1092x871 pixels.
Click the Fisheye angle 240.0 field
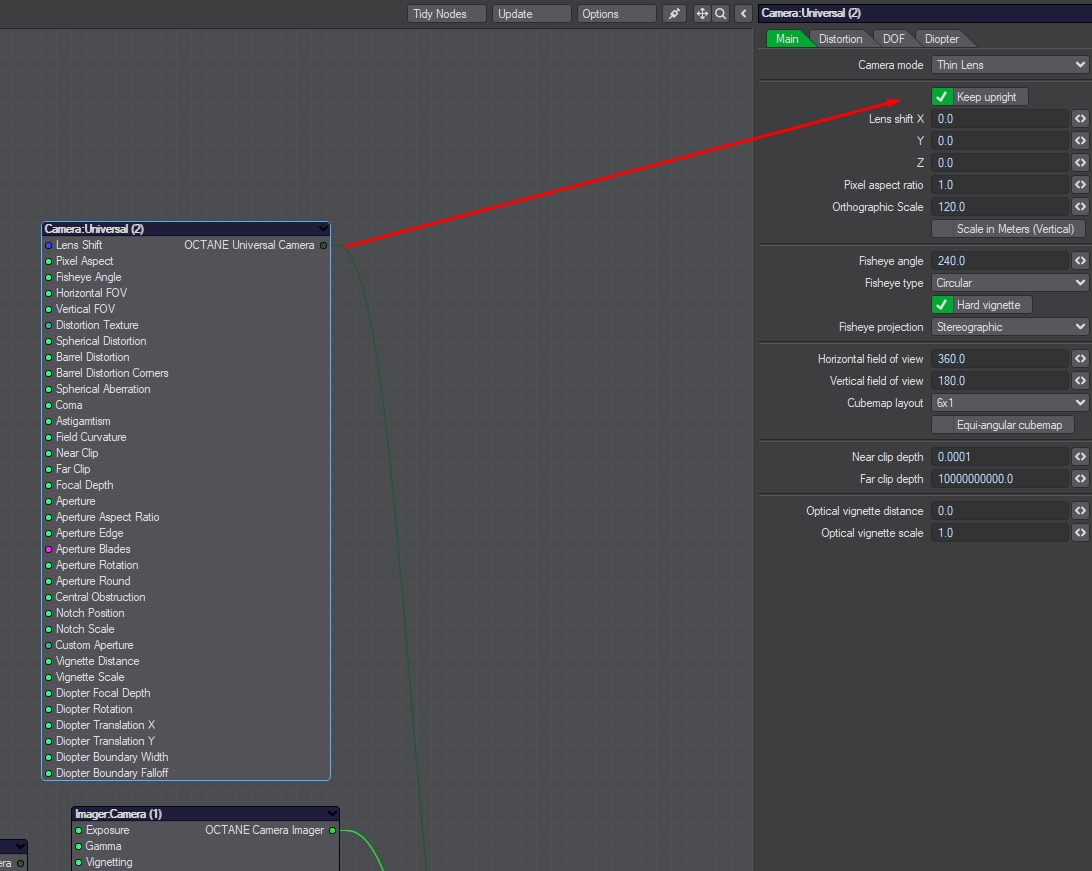click(x=1000, y=261)
